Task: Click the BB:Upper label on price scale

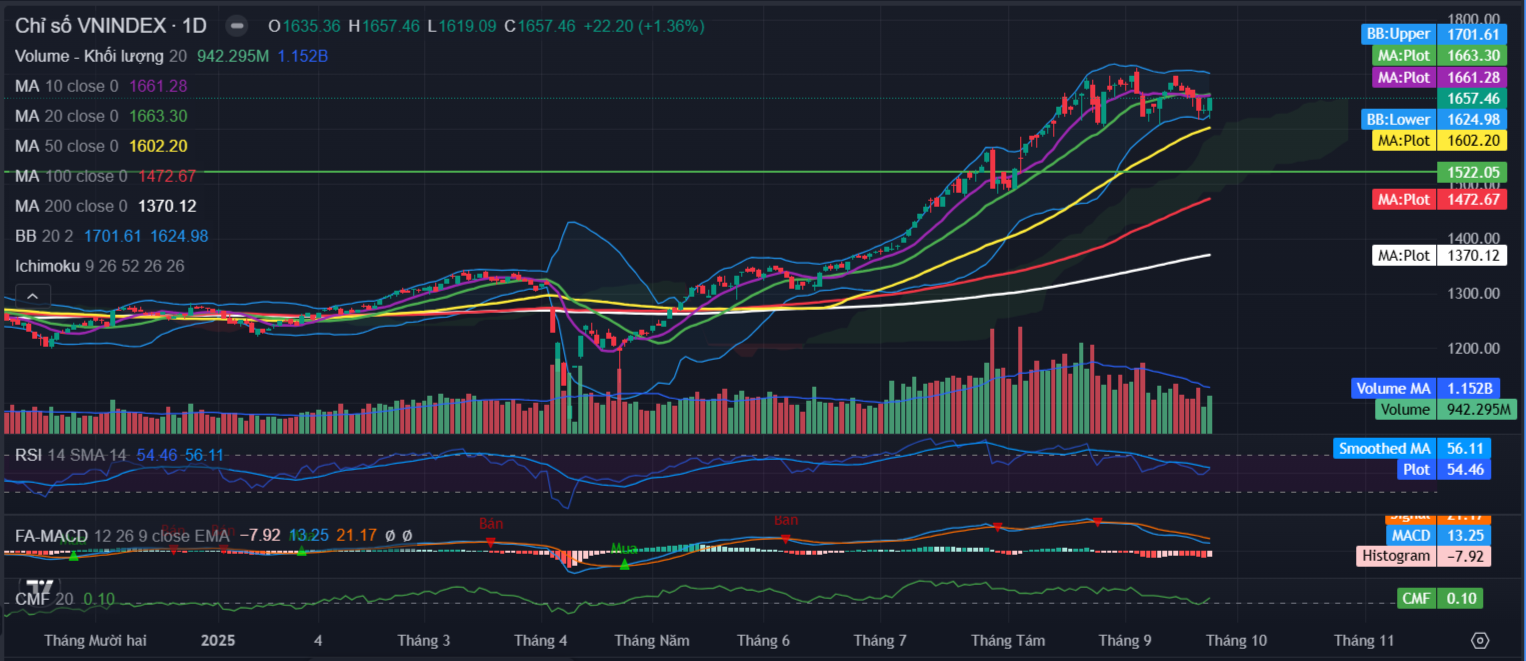Action: (x=1399, y=34)
